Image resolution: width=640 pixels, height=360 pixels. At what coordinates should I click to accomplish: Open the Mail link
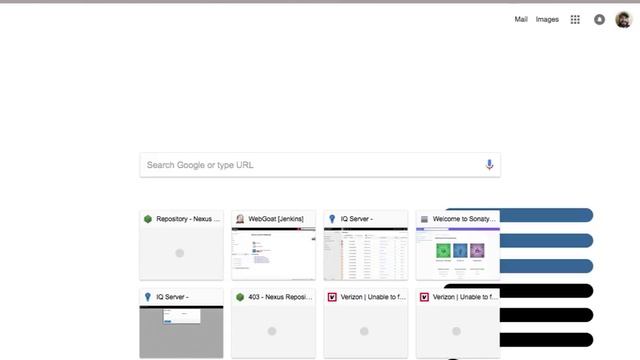tap(521, 19)
